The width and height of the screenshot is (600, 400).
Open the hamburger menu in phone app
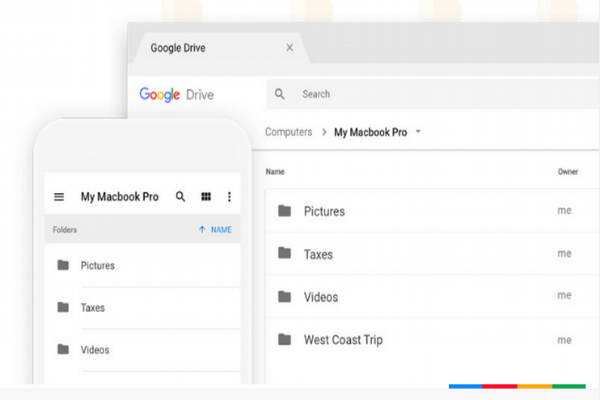pos(59,197)
